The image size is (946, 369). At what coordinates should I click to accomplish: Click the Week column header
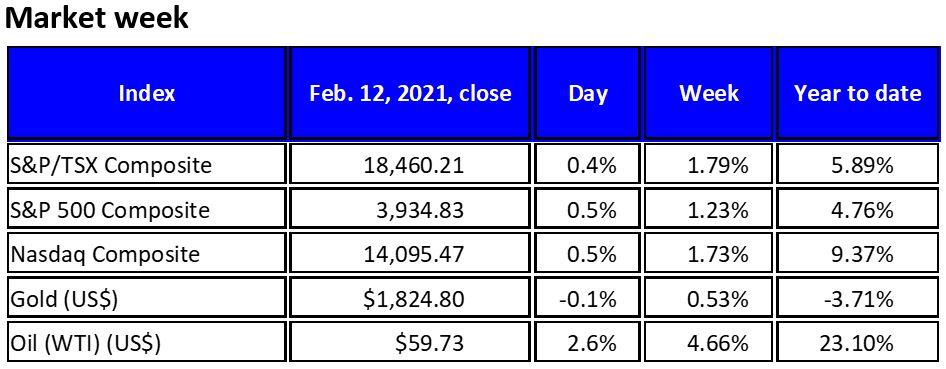pyautogui.click(x=708, y=93)
